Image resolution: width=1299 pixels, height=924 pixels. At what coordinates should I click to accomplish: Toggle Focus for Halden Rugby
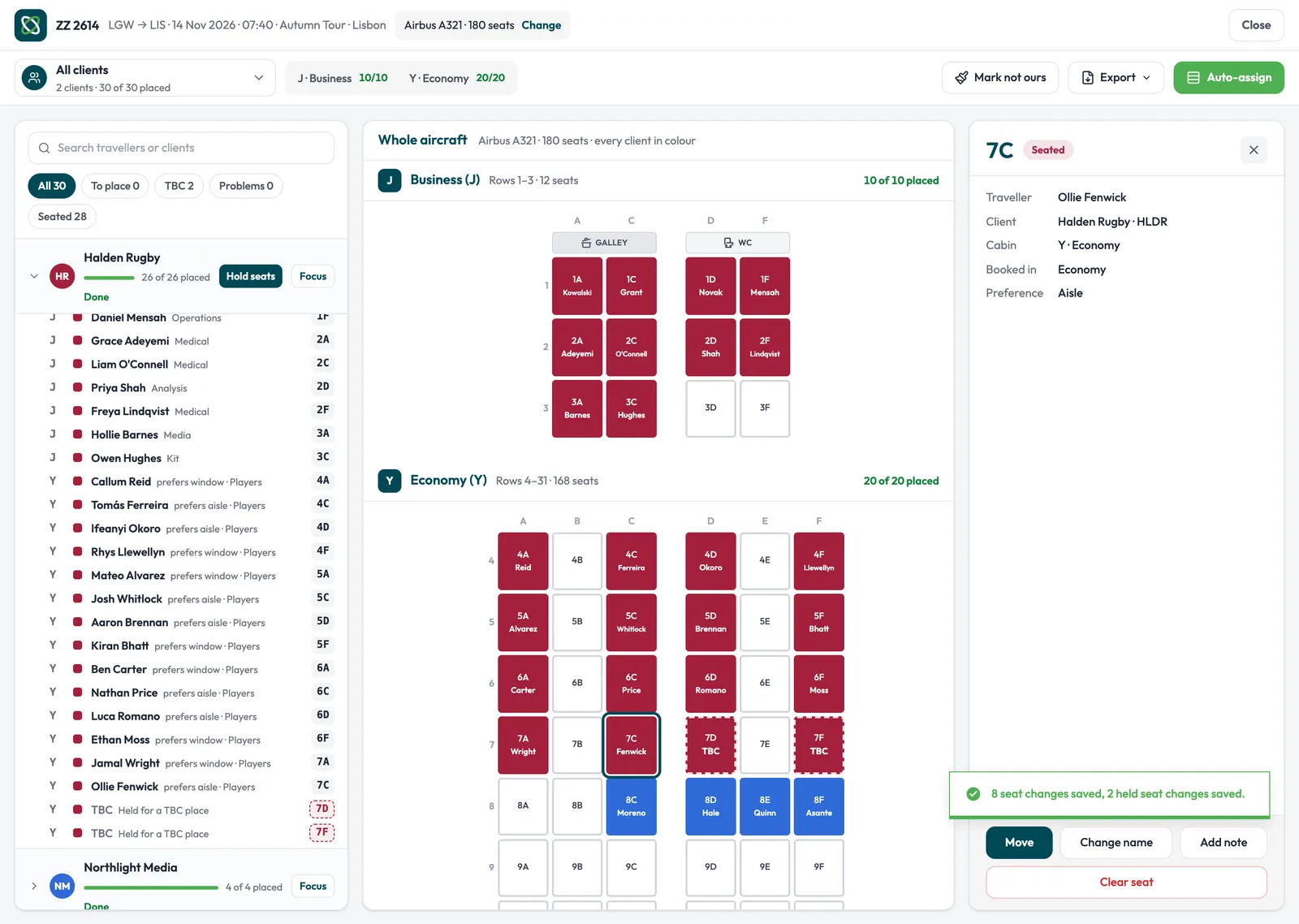[313, 277]
